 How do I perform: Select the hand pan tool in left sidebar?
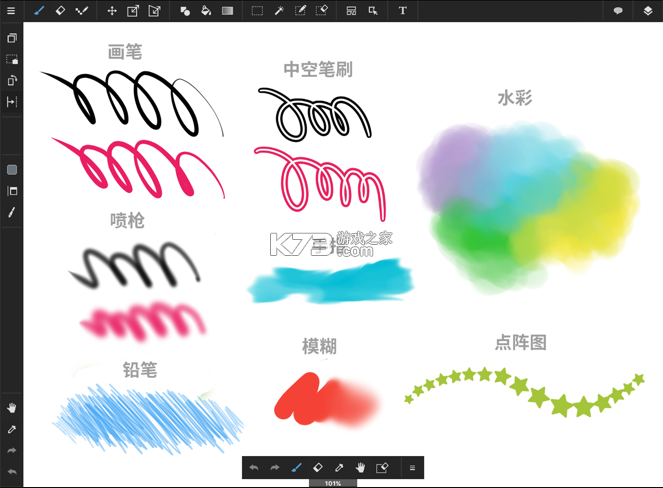[12, 408]
